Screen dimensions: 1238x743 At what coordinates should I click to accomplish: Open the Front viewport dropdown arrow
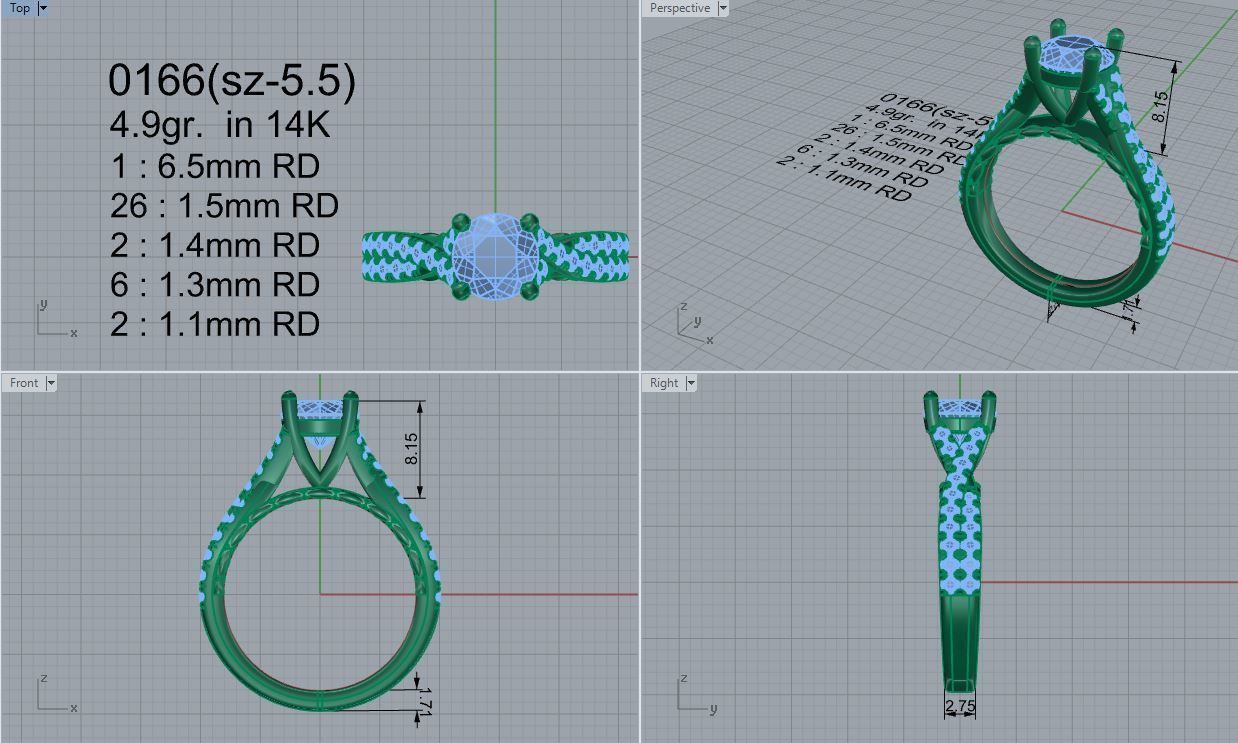tap(51, 383)
